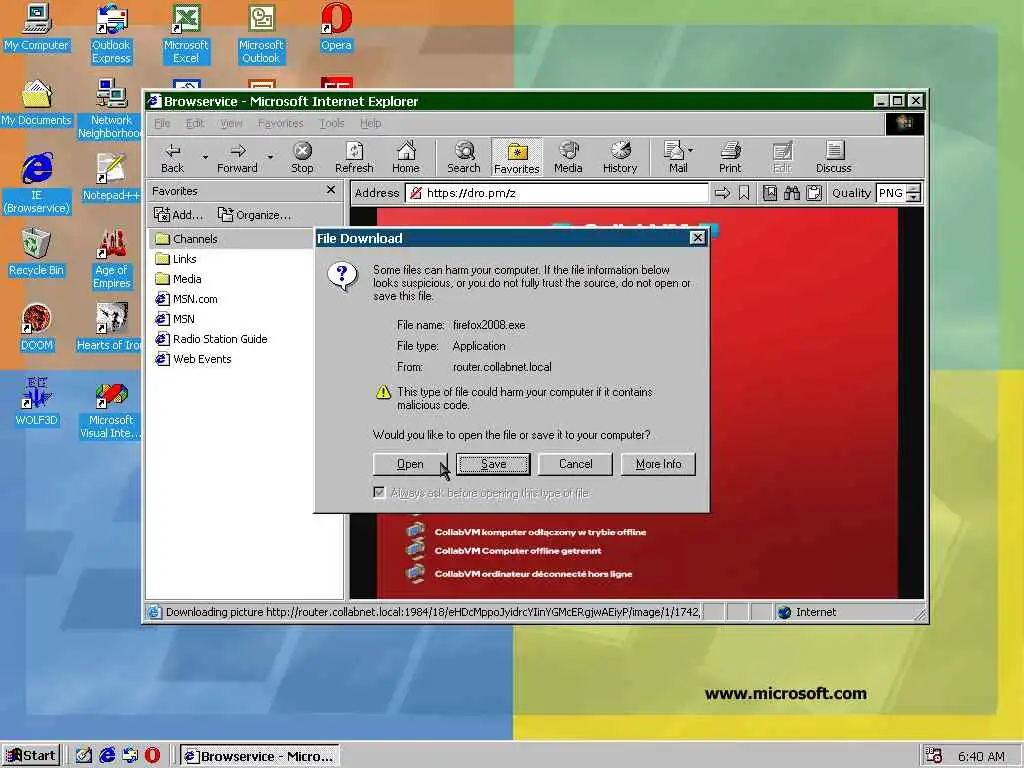Select the DOOM desktop icon
Viewport: 1024px width, 768px height.
point(37,327)
